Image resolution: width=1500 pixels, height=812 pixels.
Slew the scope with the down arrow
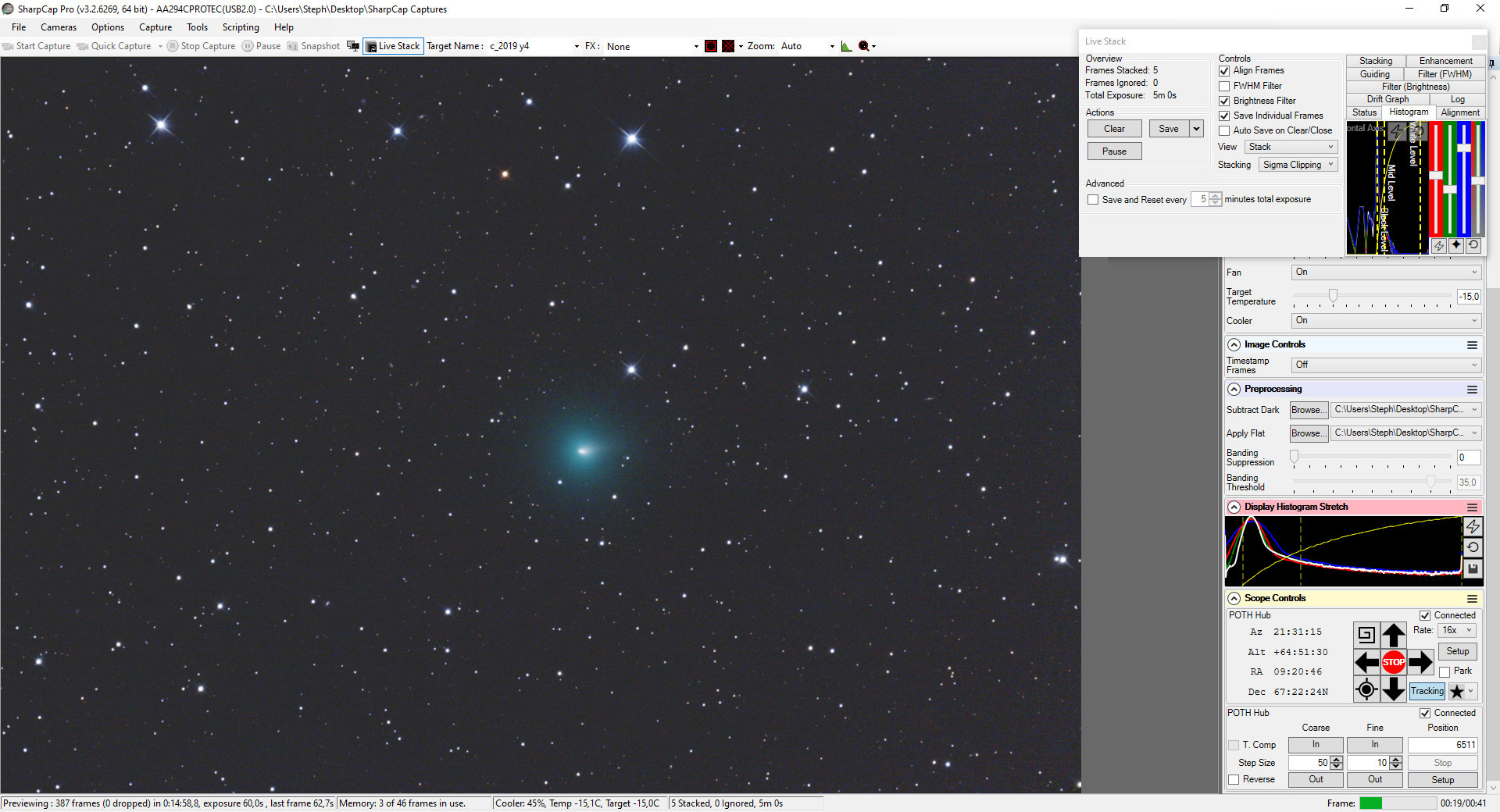[1394, 689]
